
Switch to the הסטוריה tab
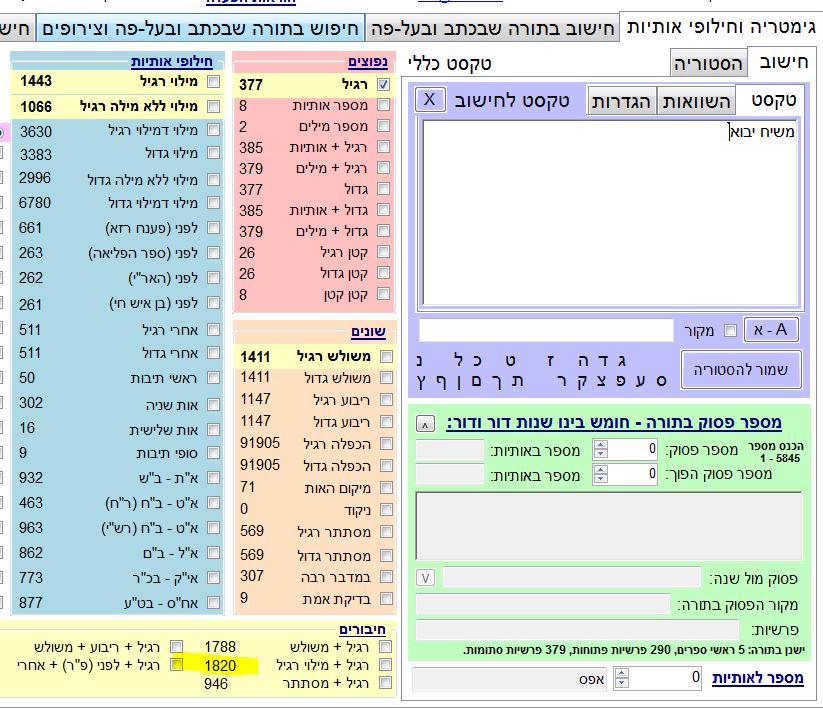pyautogui.click(x=707, y=64)
